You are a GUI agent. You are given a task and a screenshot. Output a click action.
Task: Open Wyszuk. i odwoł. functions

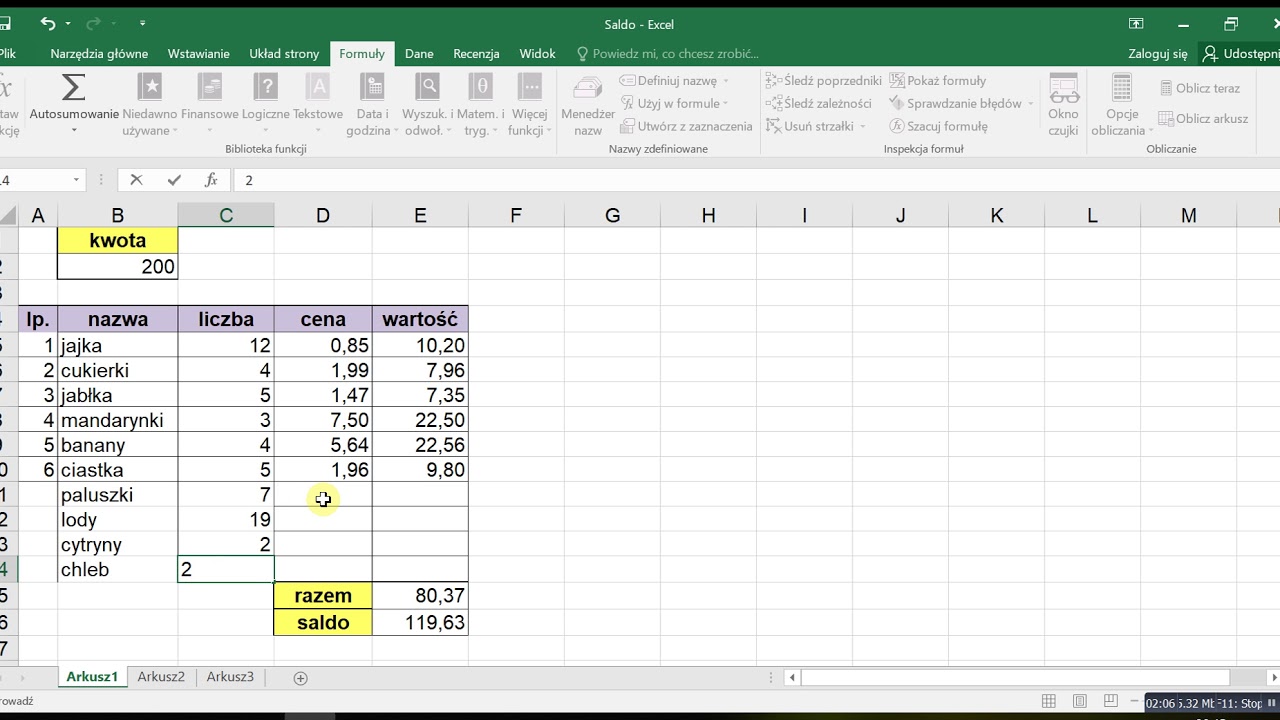pyautogui.click(x=428, y=105)
